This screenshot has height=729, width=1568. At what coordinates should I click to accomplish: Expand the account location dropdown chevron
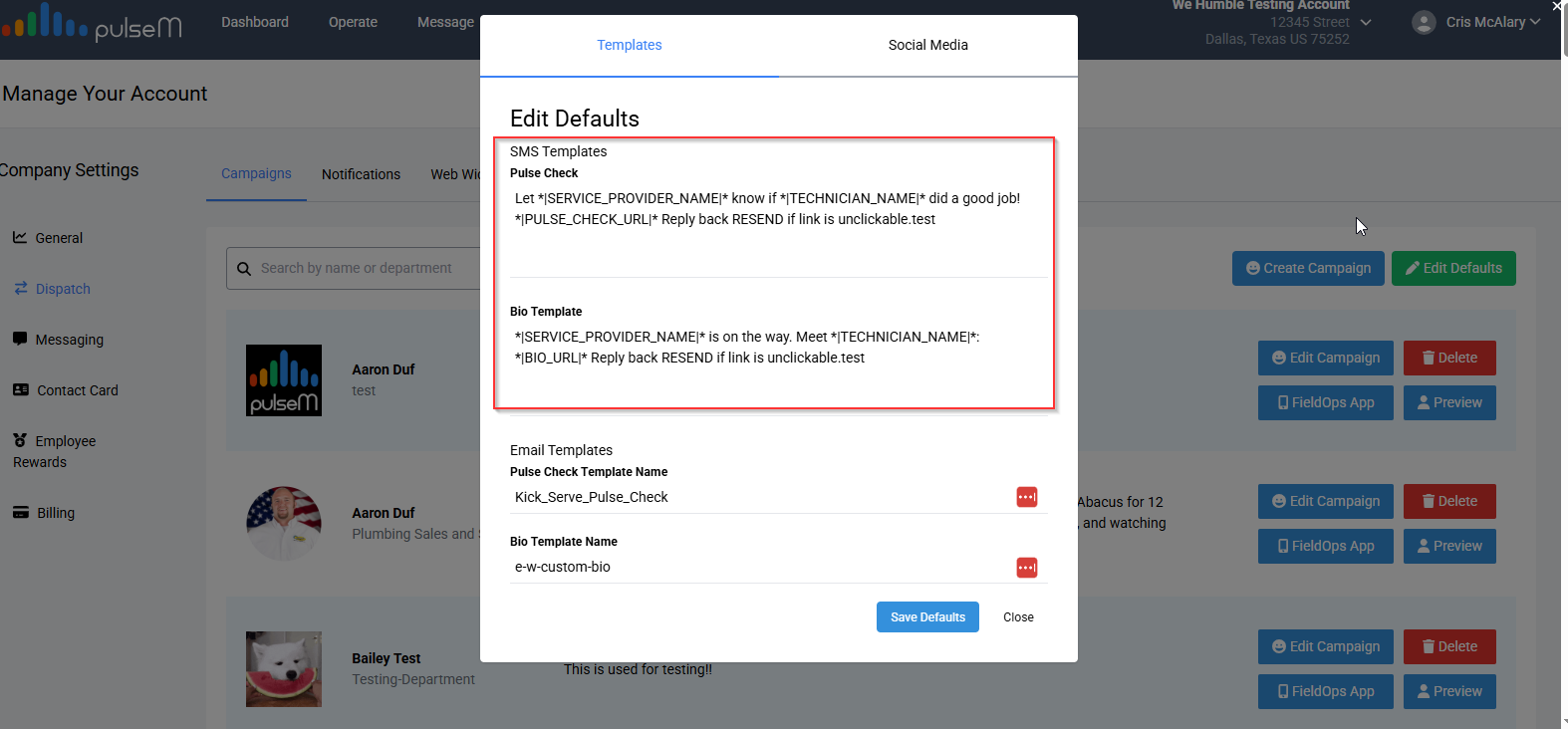(1366, 22)
